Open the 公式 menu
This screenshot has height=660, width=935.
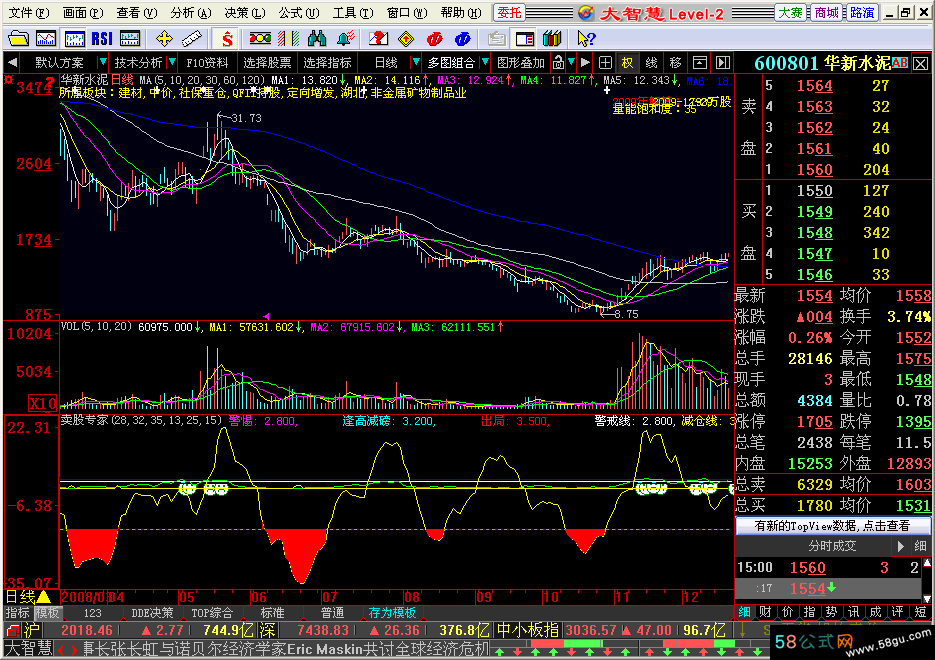pyautogui.click(x=299, y=13)
